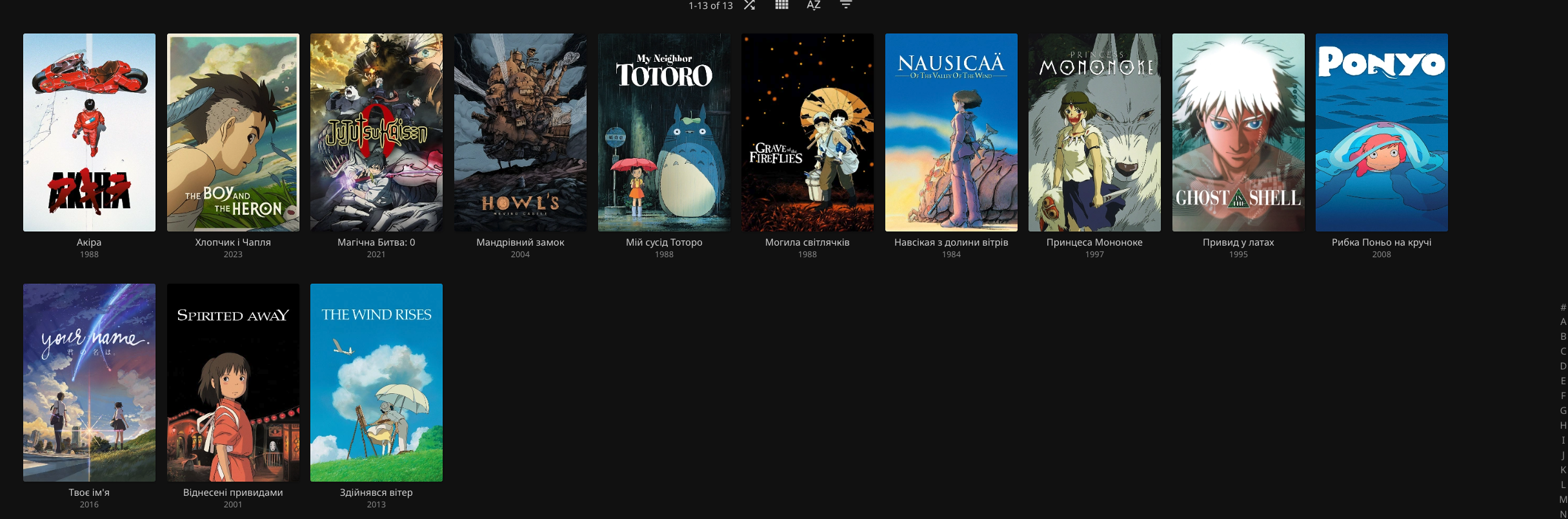
Task: Click the title link 'Навсікая з долини вітрів'
Action: click(951, 242)
